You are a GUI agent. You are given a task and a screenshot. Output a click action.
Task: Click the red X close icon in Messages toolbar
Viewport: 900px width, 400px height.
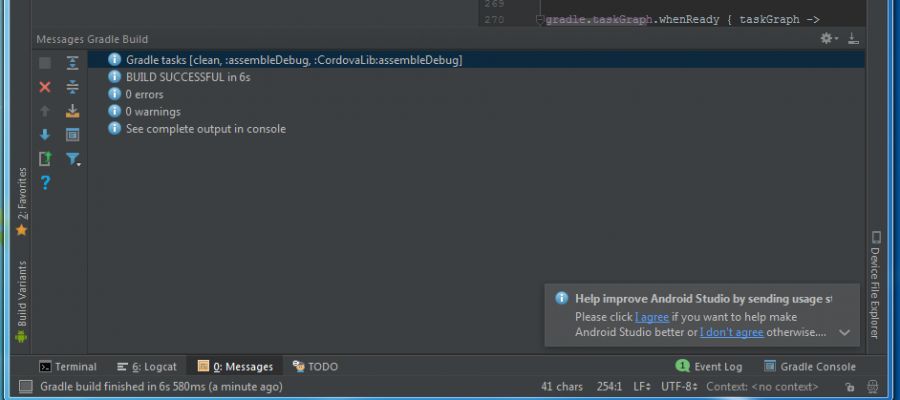coord(44,87)
